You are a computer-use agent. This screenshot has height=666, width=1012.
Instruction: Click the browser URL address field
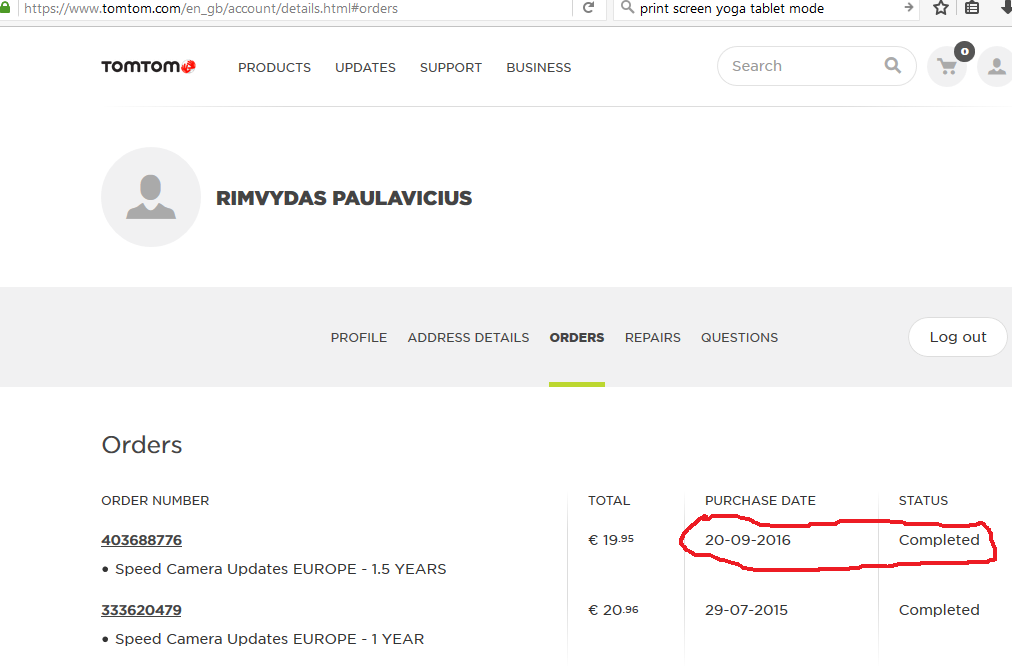[294, 8]
